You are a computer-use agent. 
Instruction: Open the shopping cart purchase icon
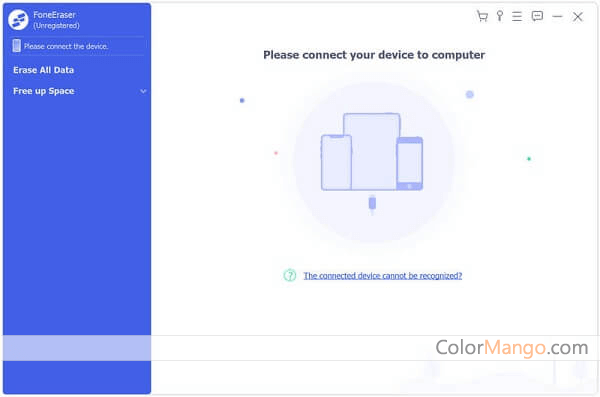(482, 16)
